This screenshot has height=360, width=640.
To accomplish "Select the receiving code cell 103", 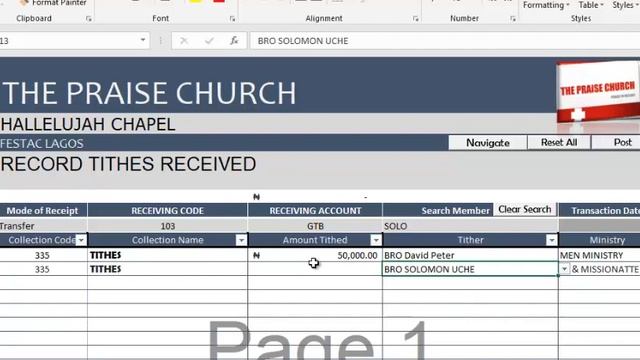I will [x=167, y=226].
